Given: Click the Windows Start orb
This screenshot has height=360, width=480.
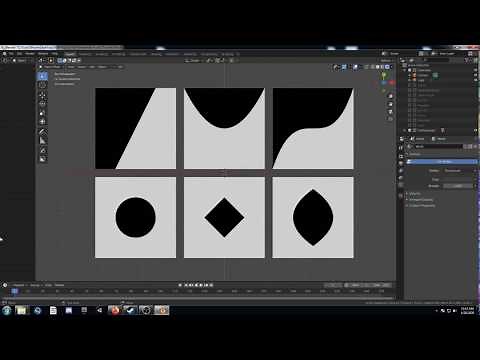Looking at the screenshot, I should pos(7,310).
